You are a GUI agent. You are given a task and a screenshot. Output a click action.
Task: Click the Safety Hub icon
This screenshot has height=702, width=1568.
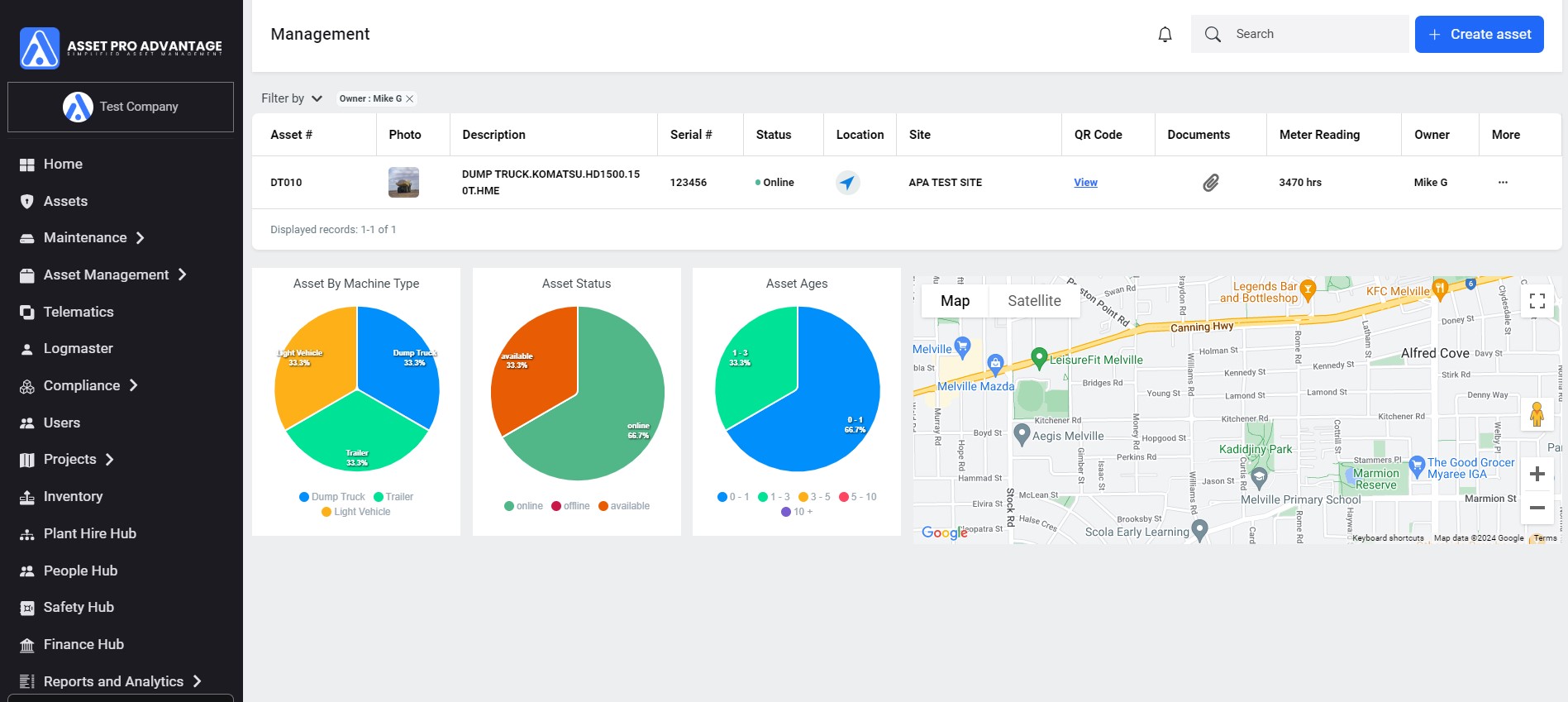27,608
